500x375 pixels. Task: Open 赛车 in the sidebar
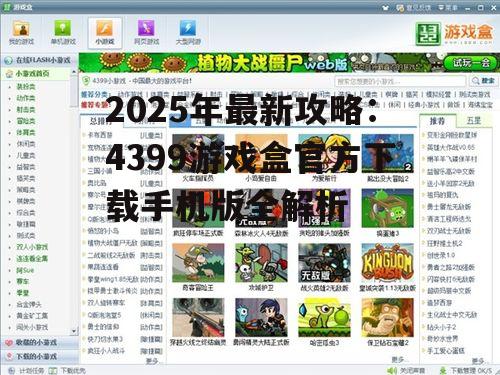pyautogui.click(x=23, y=282)
